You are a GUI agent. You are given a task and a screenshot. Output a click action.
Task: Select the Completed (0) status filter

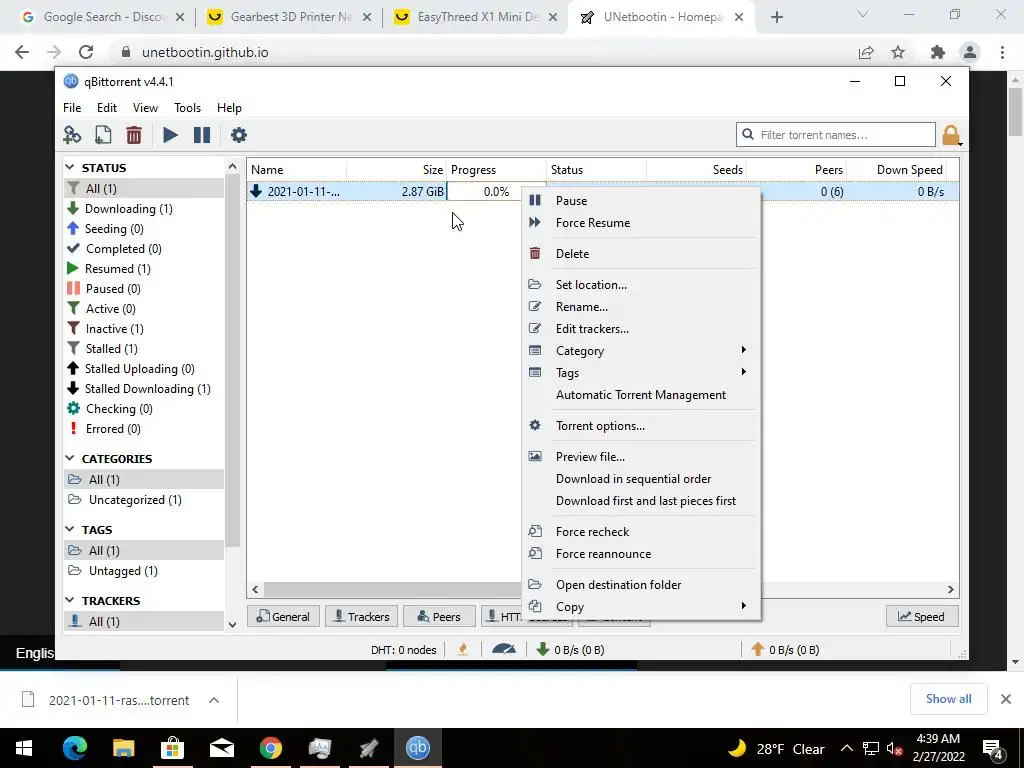click(x=123, y=249)
